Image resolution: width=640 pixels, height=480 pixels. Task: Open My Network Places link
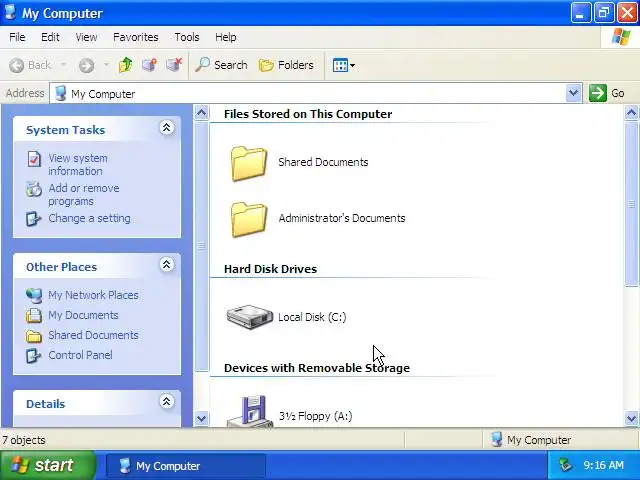tap(93, 295)
